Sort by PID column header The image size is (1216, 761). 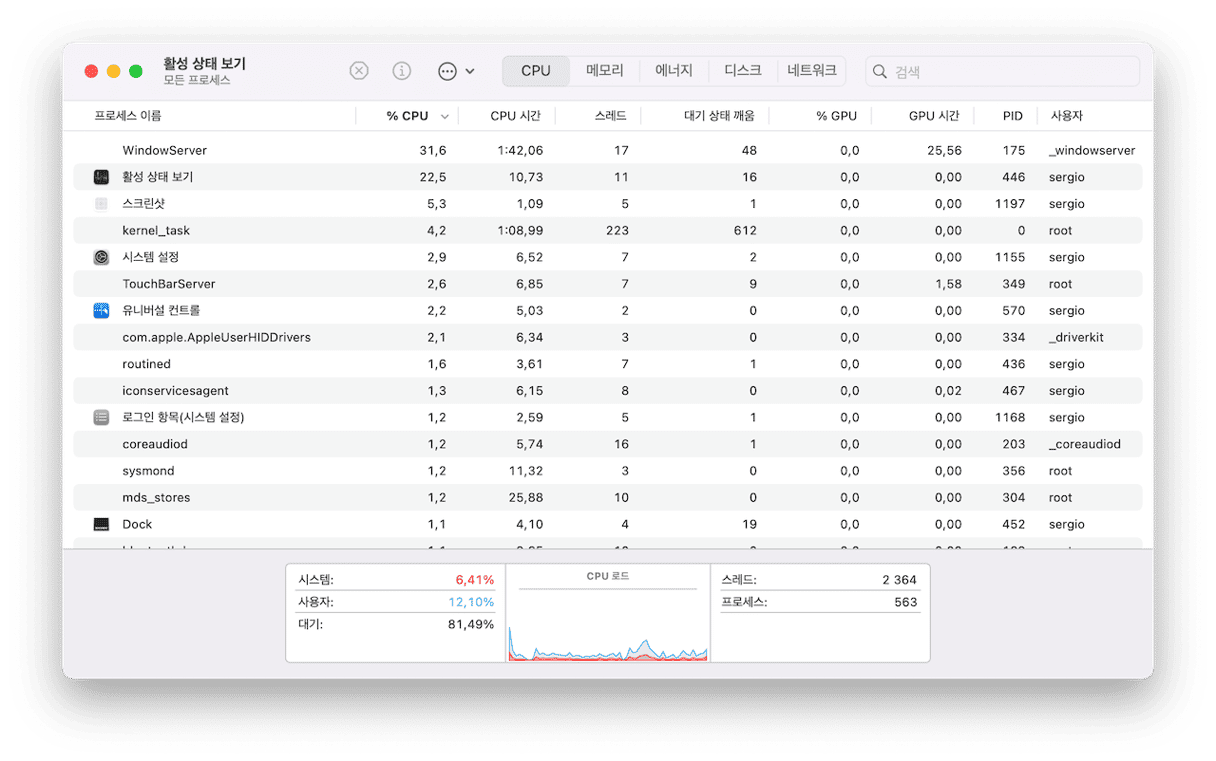[1013, 116]
